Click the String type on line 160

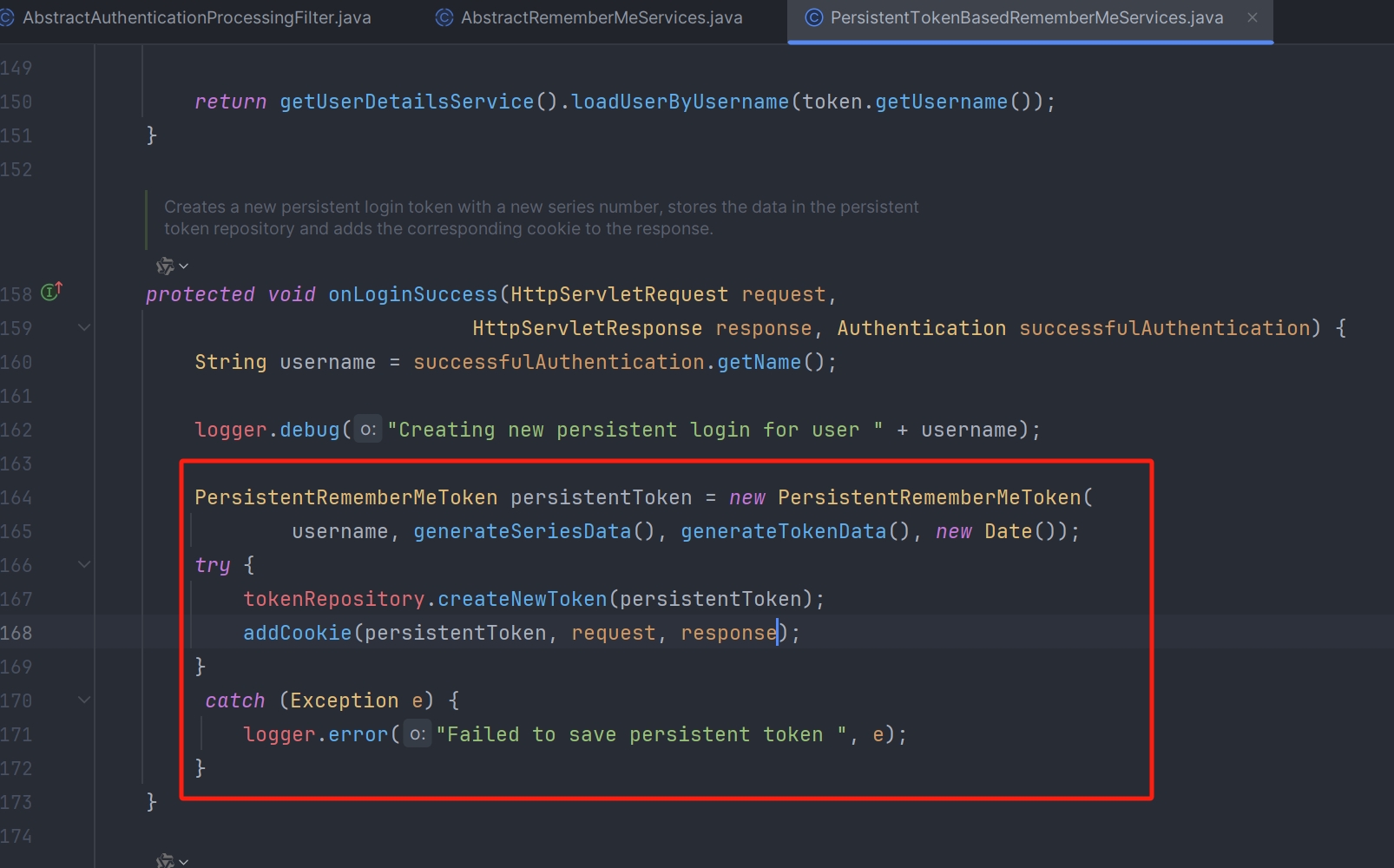[x=231, y=362]
